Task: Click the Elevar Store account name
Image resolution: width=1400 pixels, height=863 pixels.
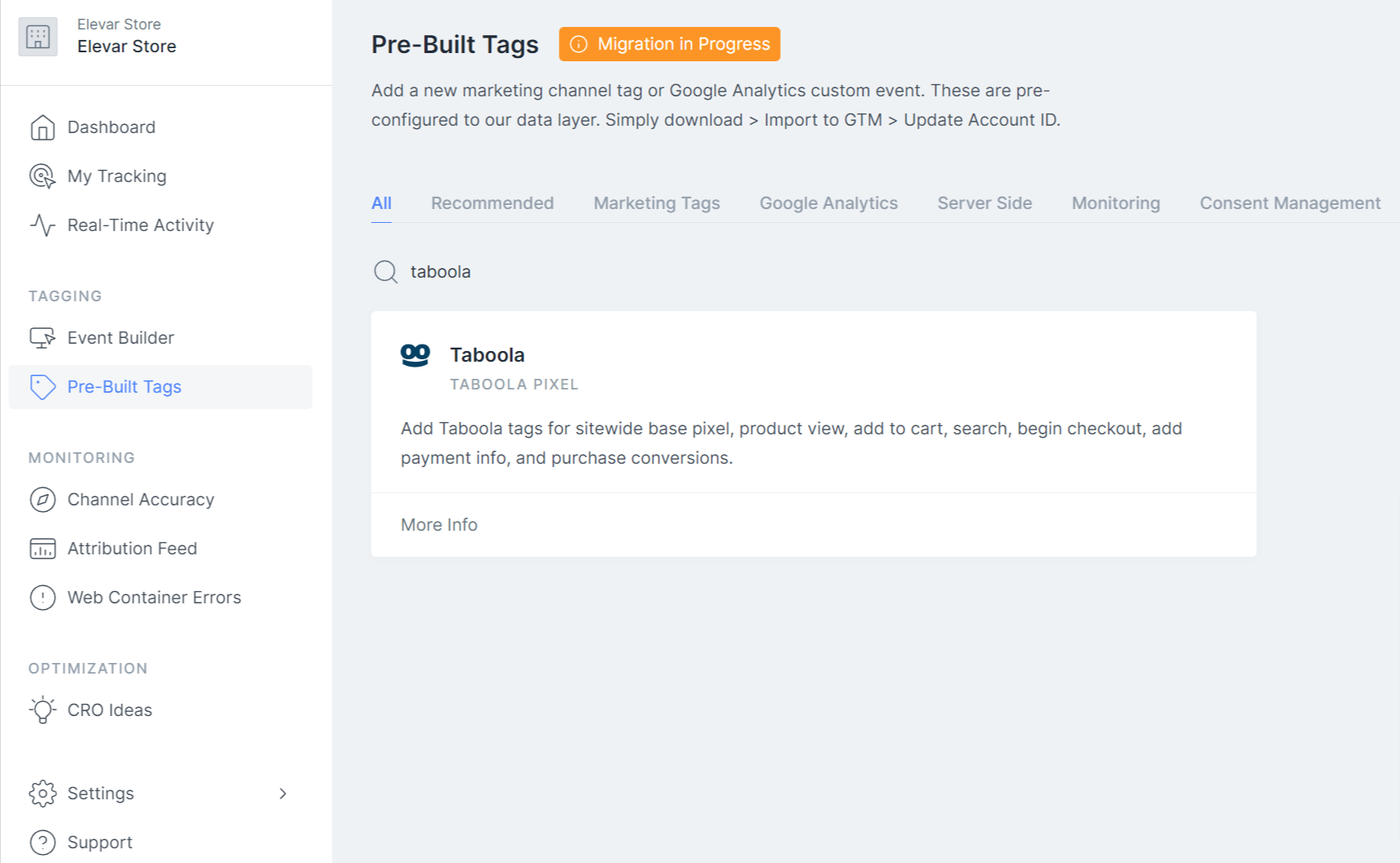Action: point(127,47)
